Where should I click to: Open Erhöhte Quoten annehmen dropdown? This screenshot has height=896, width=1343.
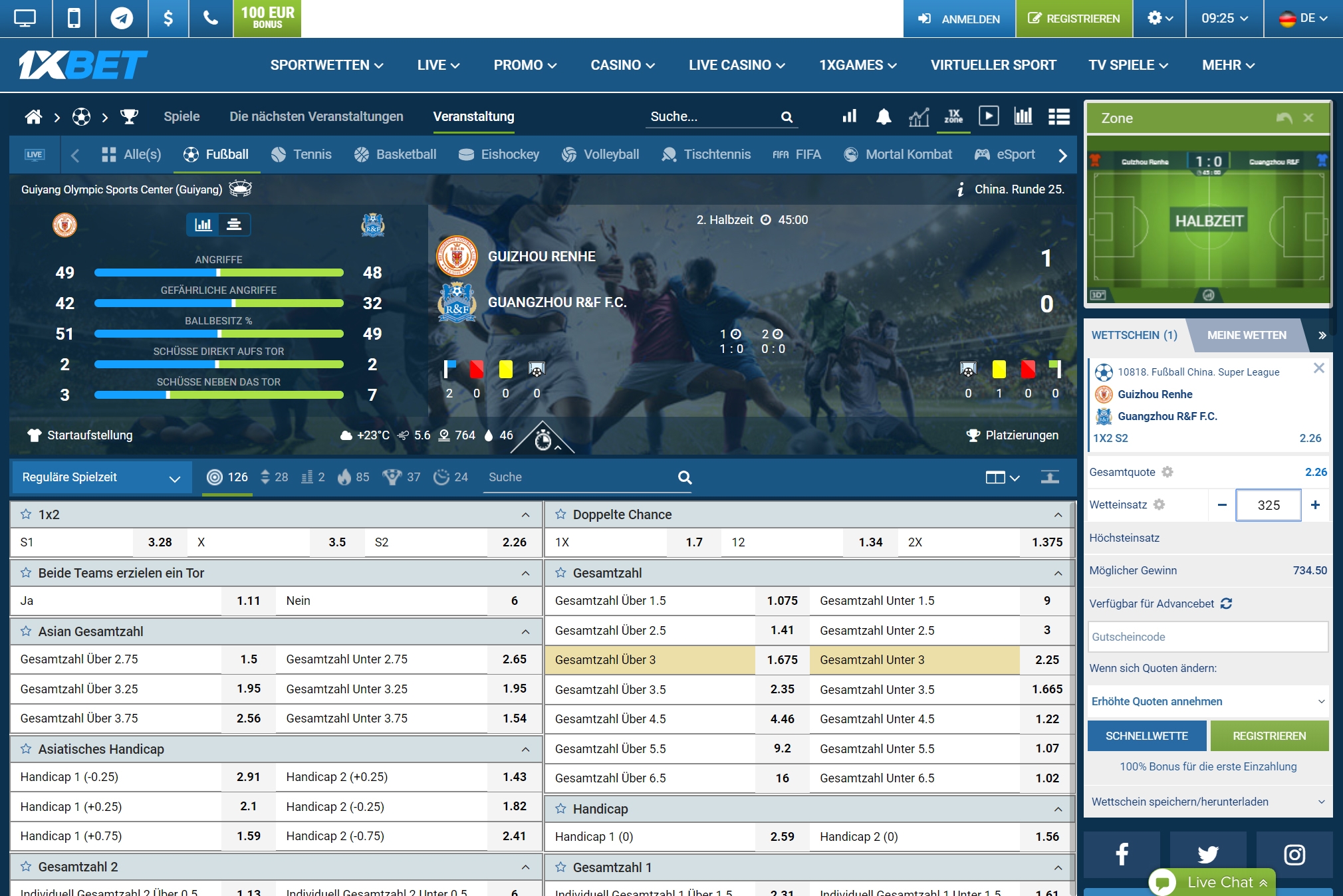[x=1207, y=701]
